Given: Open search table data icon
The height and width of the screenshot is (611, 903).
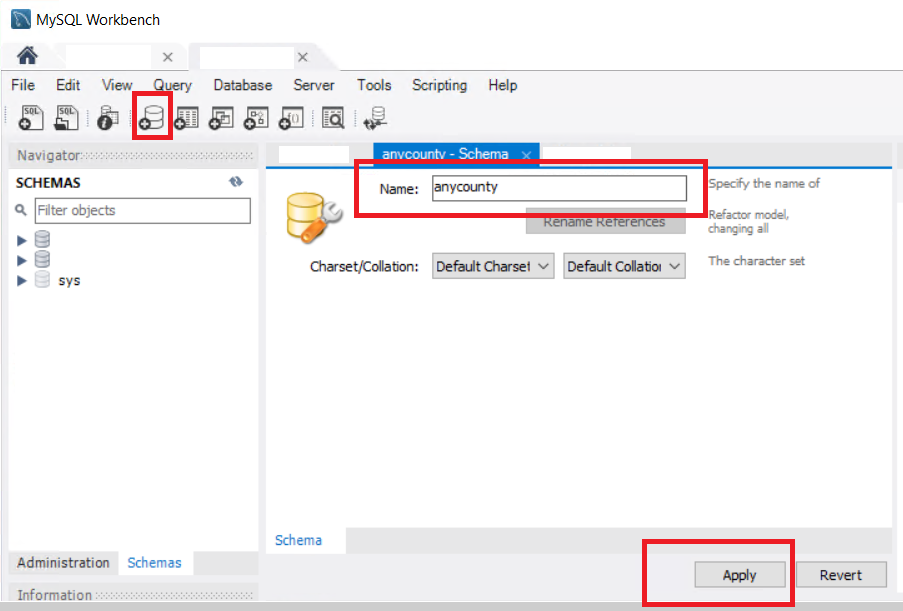Looking at the screenshot, I should tap(333, 117).
